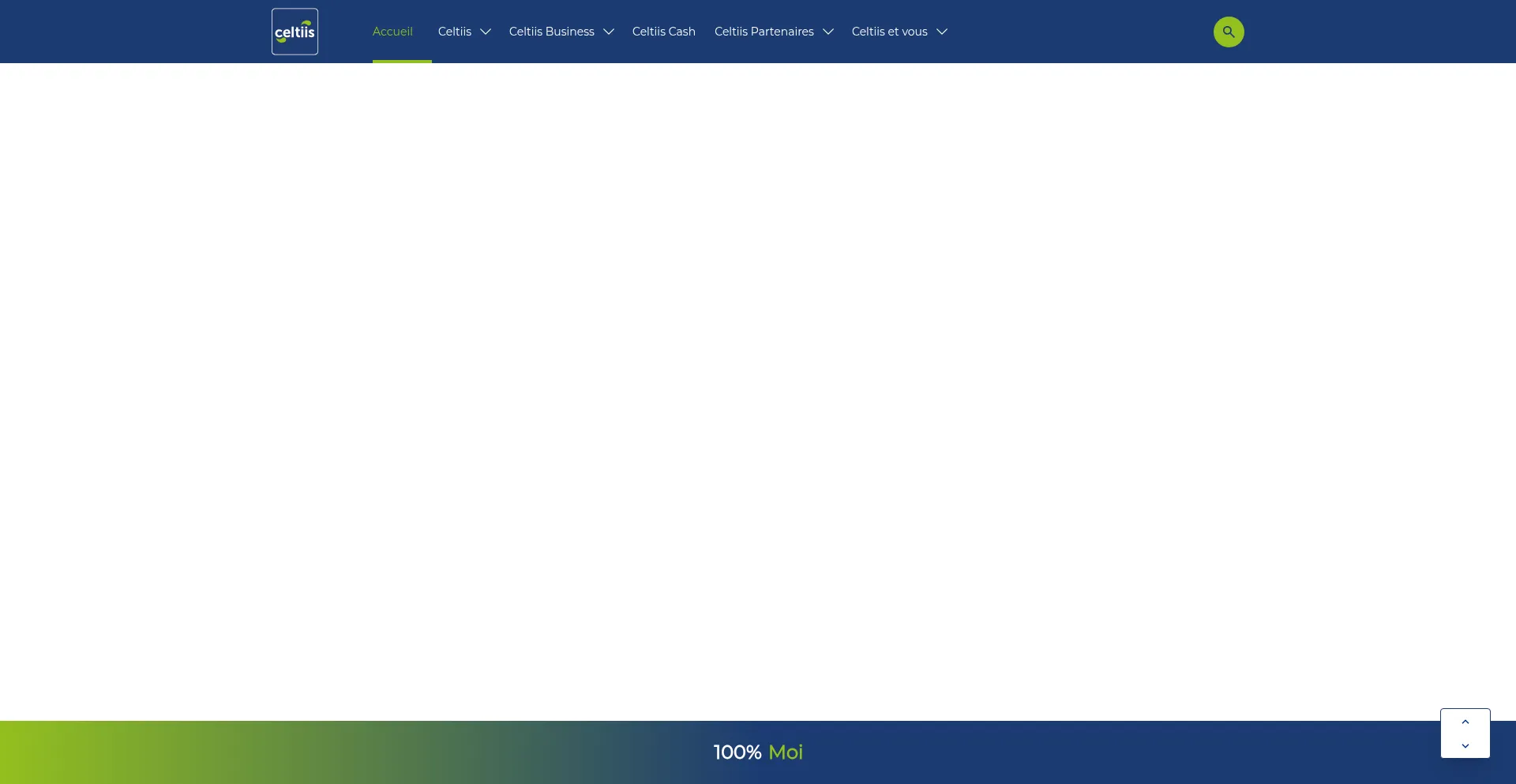Click the 100% Moi banner text
The height and width of the screenshot is (784, 1516).
click(758, 752)
